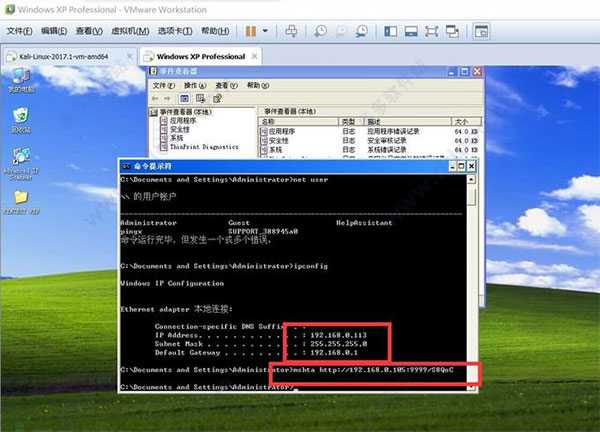
Task: Pause the virtual machine from the VMware toolbar
Action: pyautogui.click(x=251, y=31)
